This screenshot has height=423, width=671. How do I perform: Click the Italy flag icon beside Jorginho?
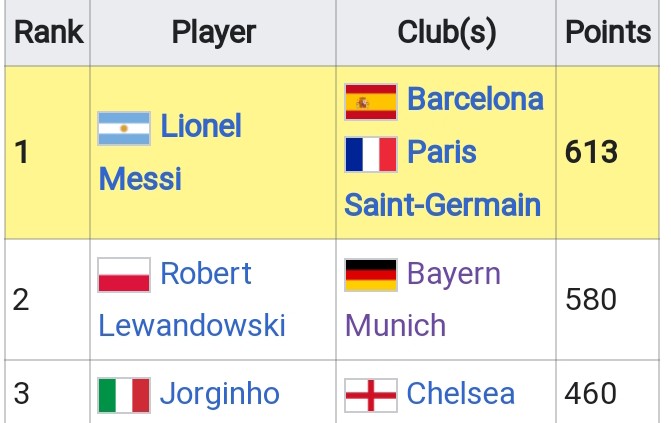124,395
